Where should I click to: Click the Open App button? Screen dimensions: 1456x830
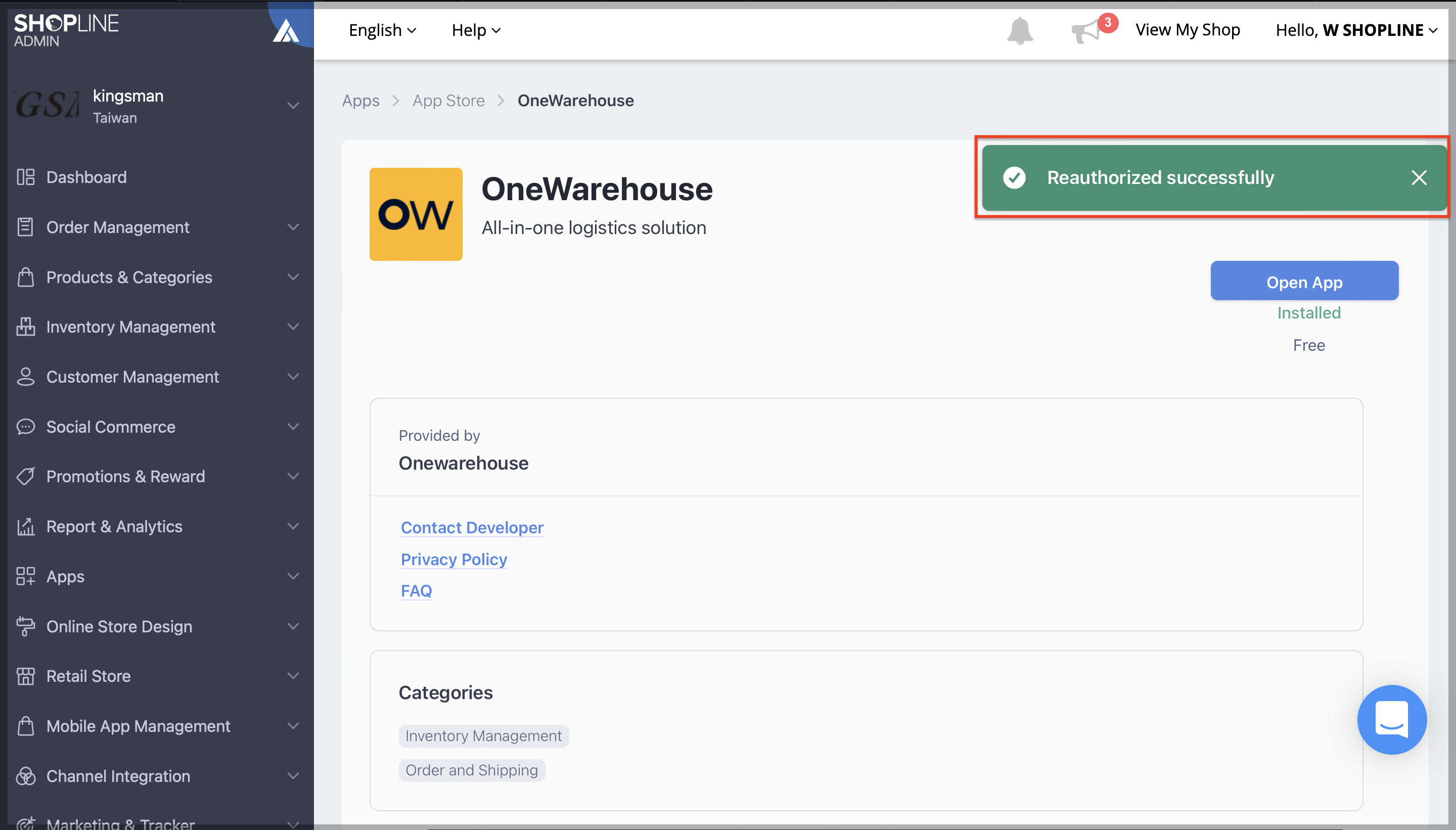coord(1304,281)
